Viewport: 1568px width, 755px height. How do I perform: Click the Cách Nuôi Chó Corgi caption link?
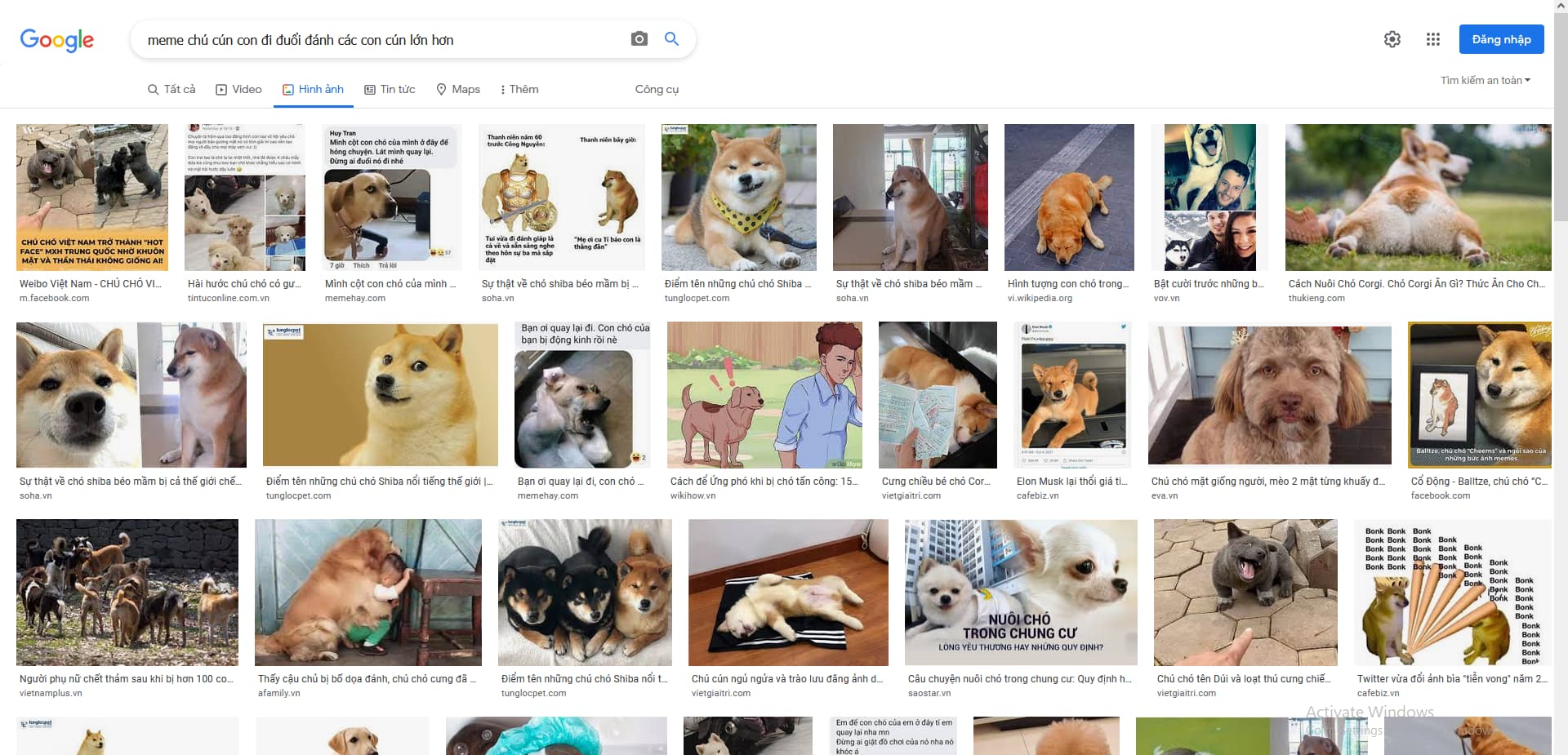1417,284
